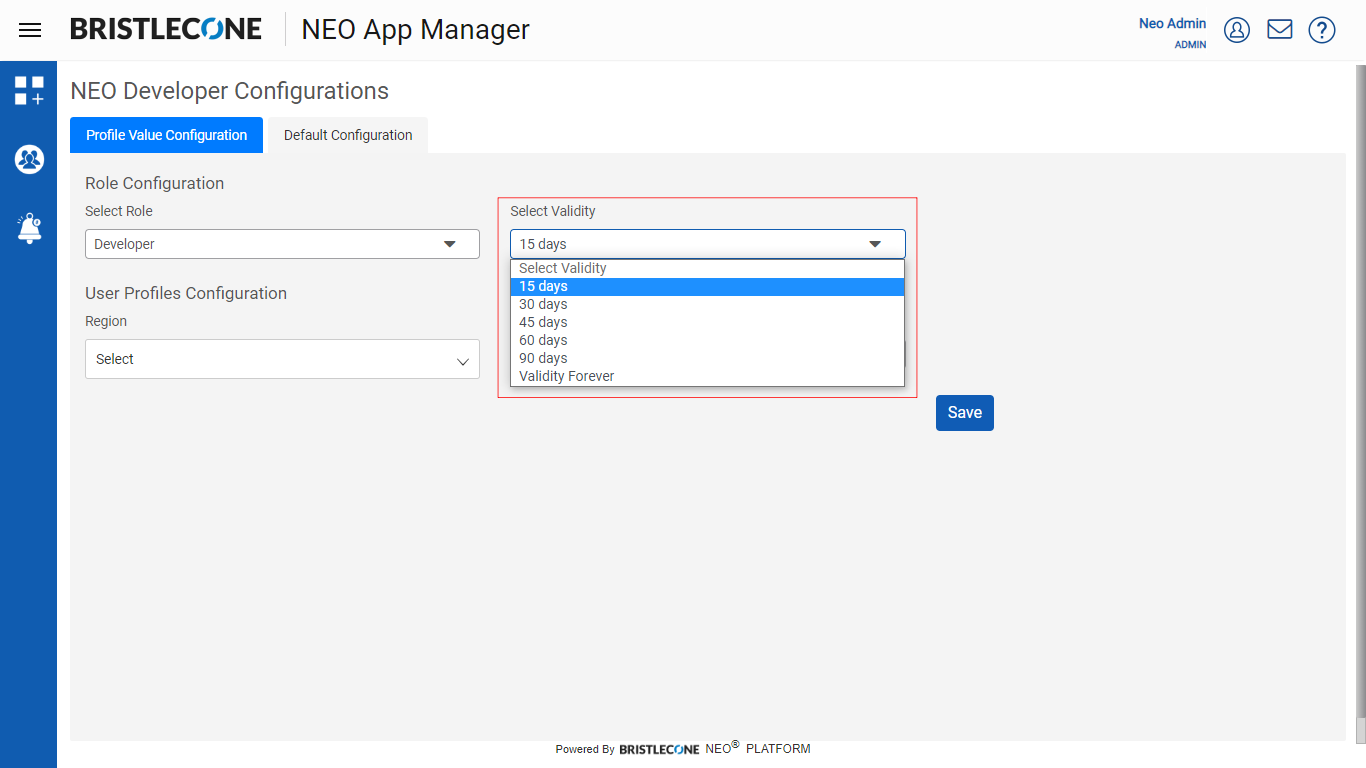Open the hamburger navigation menu
The height and width of the screenshot is (768, 1366).
pyautogui.click(x=30, y=30)
